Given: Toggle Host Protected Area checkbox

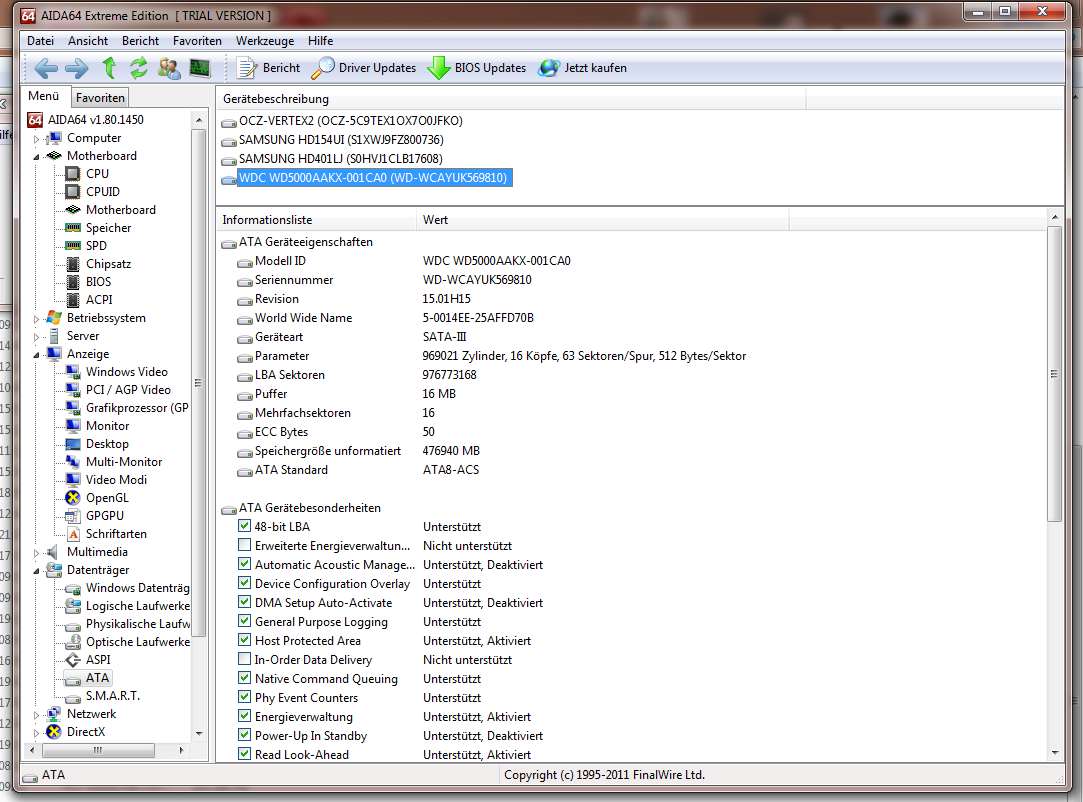Looking at the screenshot, I should pyautogui.click(x=244, y=640).
